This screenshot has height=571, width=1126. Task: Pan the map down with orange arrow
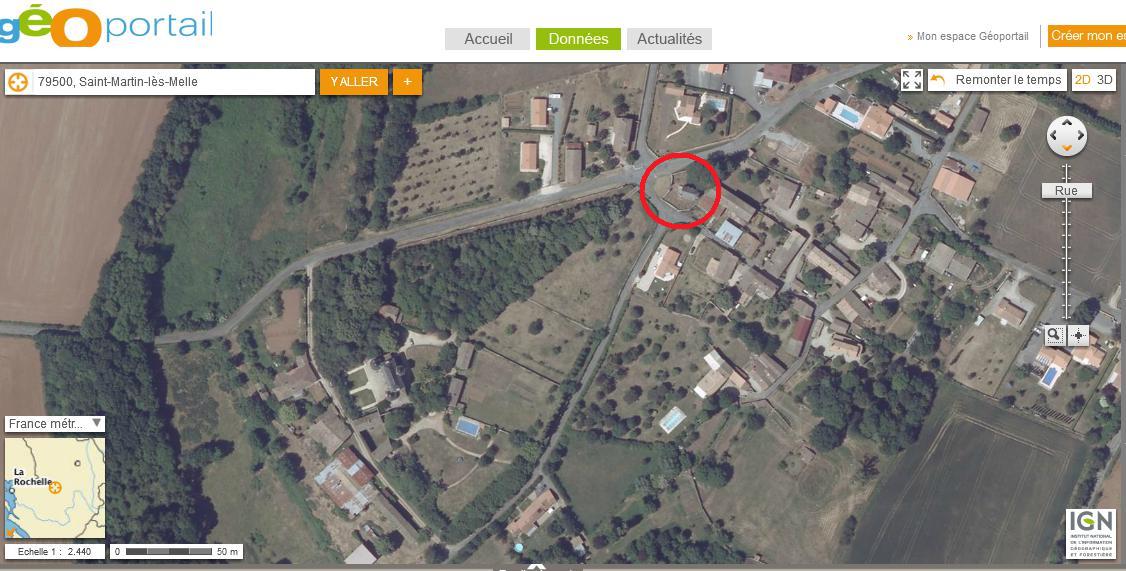tap(1066, 148)
